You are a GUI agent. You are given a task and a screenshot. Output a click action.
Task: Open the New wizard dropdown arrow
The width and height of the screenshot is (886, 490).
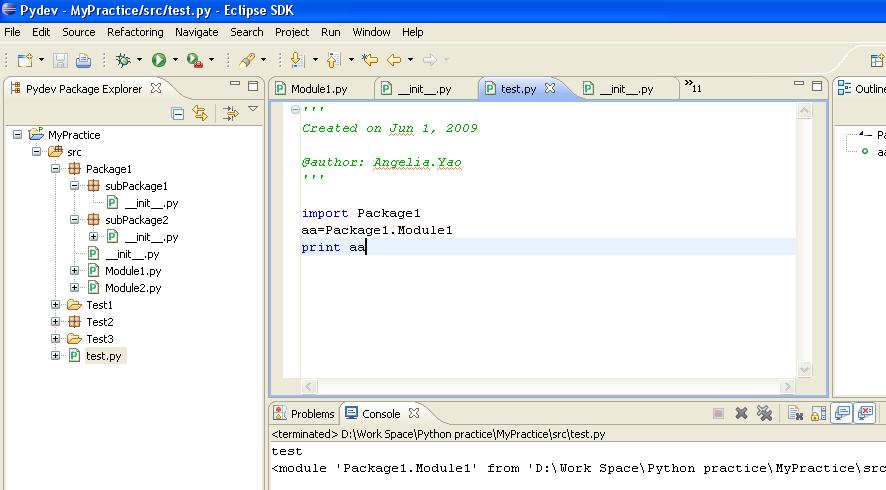41,60
